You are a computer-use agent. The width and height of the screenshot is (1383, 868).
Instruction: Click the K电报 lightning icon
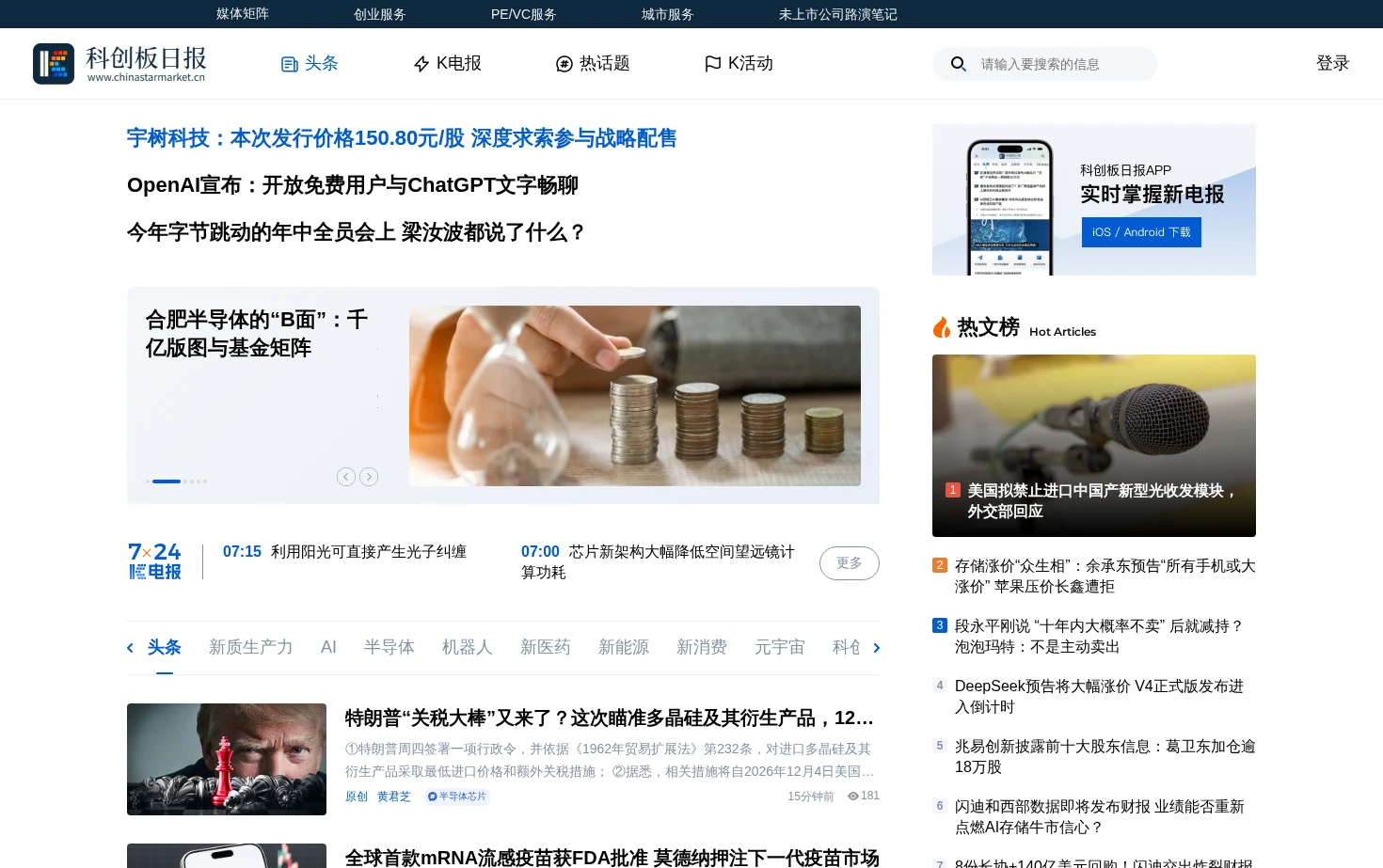point(421,64)
